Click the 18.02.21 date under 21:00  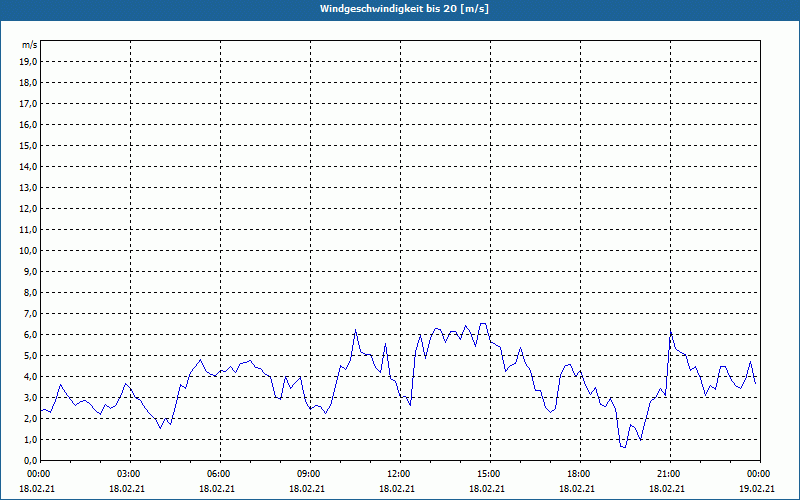[x=667, y=488]
